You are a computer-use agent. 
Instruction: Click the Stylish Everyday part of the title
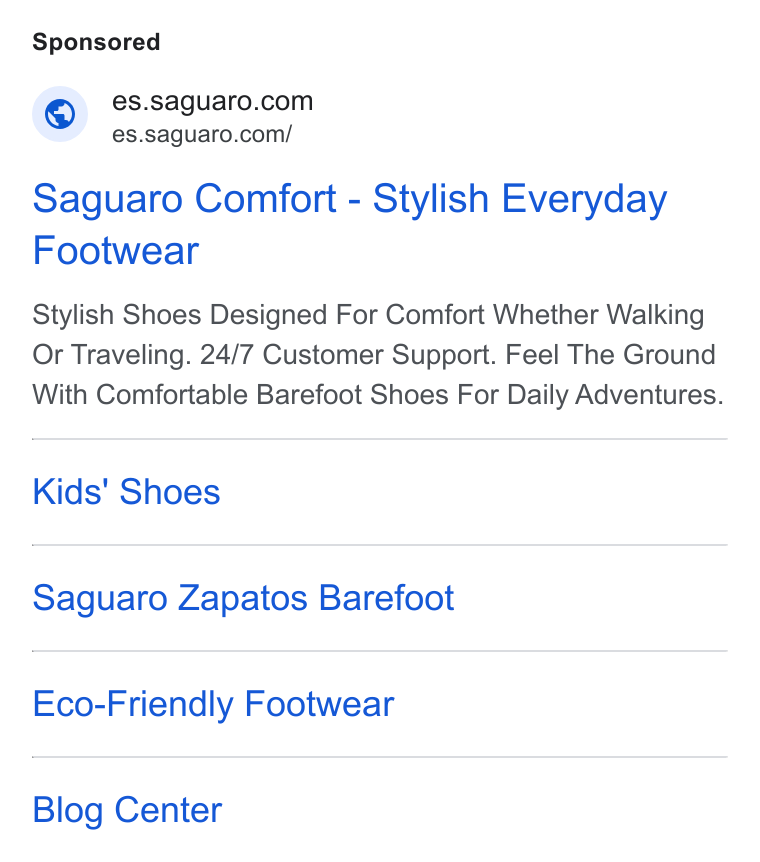click(520, 199)
